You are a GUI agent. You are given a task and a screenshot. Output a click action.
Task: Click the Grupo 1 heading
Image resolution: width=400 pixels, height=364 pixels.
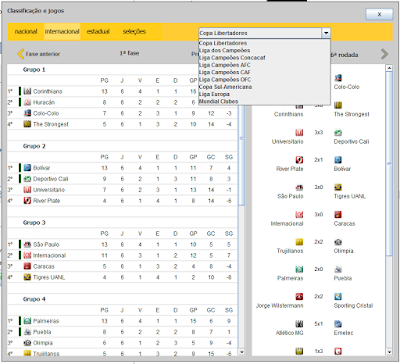coord(34,70)
